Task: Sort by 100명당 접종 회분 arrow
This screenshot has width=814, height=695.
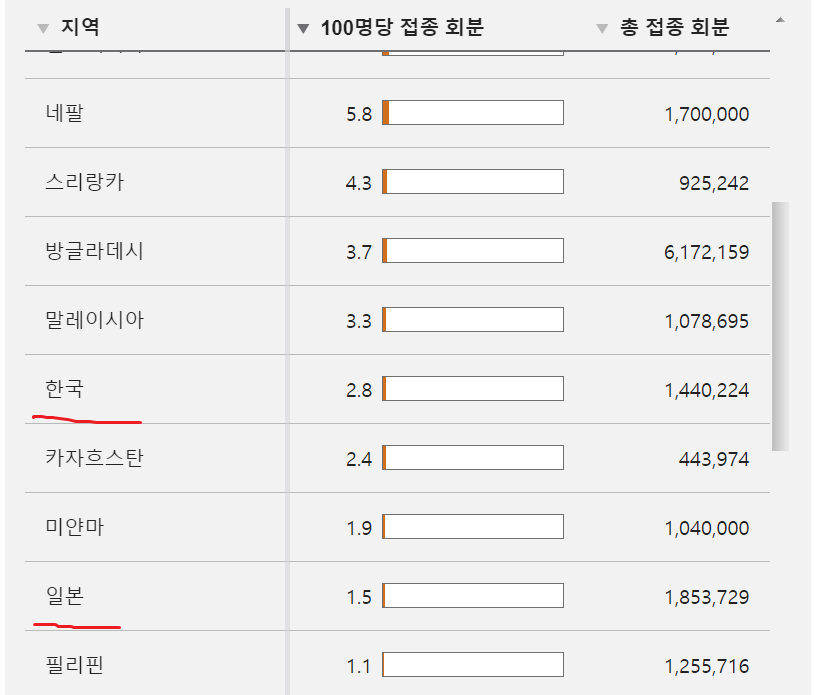Action: coord(303,29)
